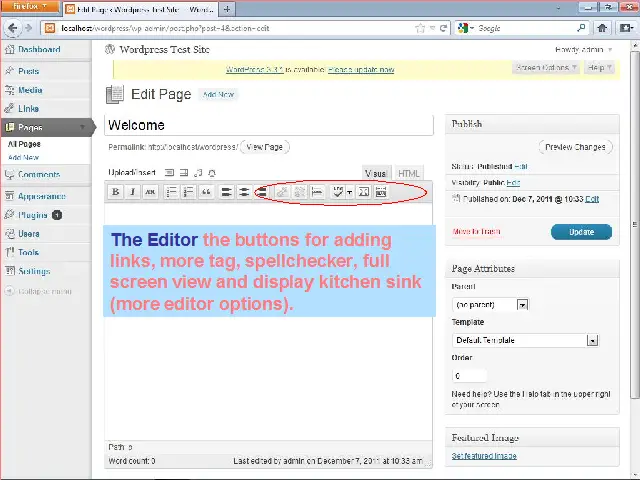
Task: Select All Pages submenu item
Action: pyautogui.click(x=24, y=144)
